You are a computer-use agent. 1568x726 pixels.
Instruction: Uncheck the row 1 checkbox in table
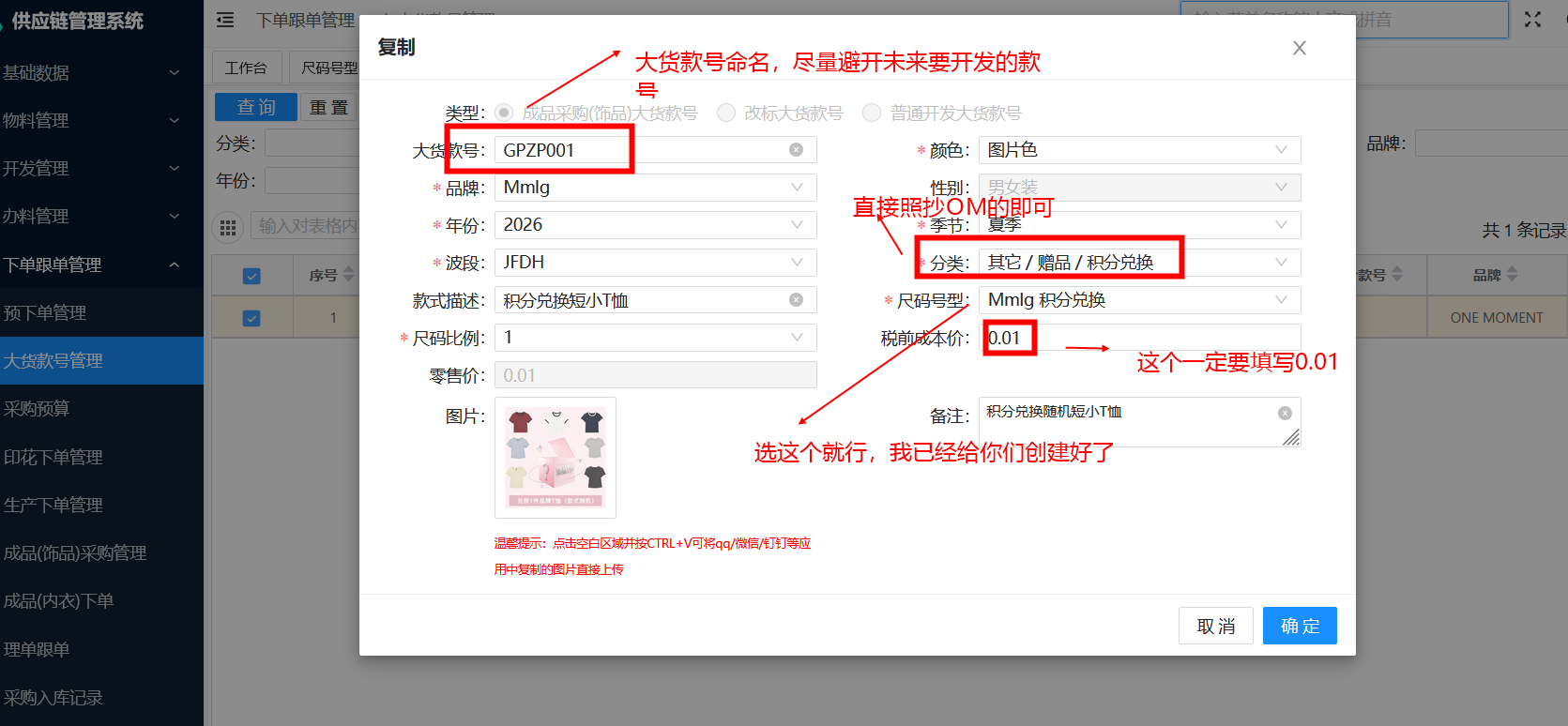[251, 318]
